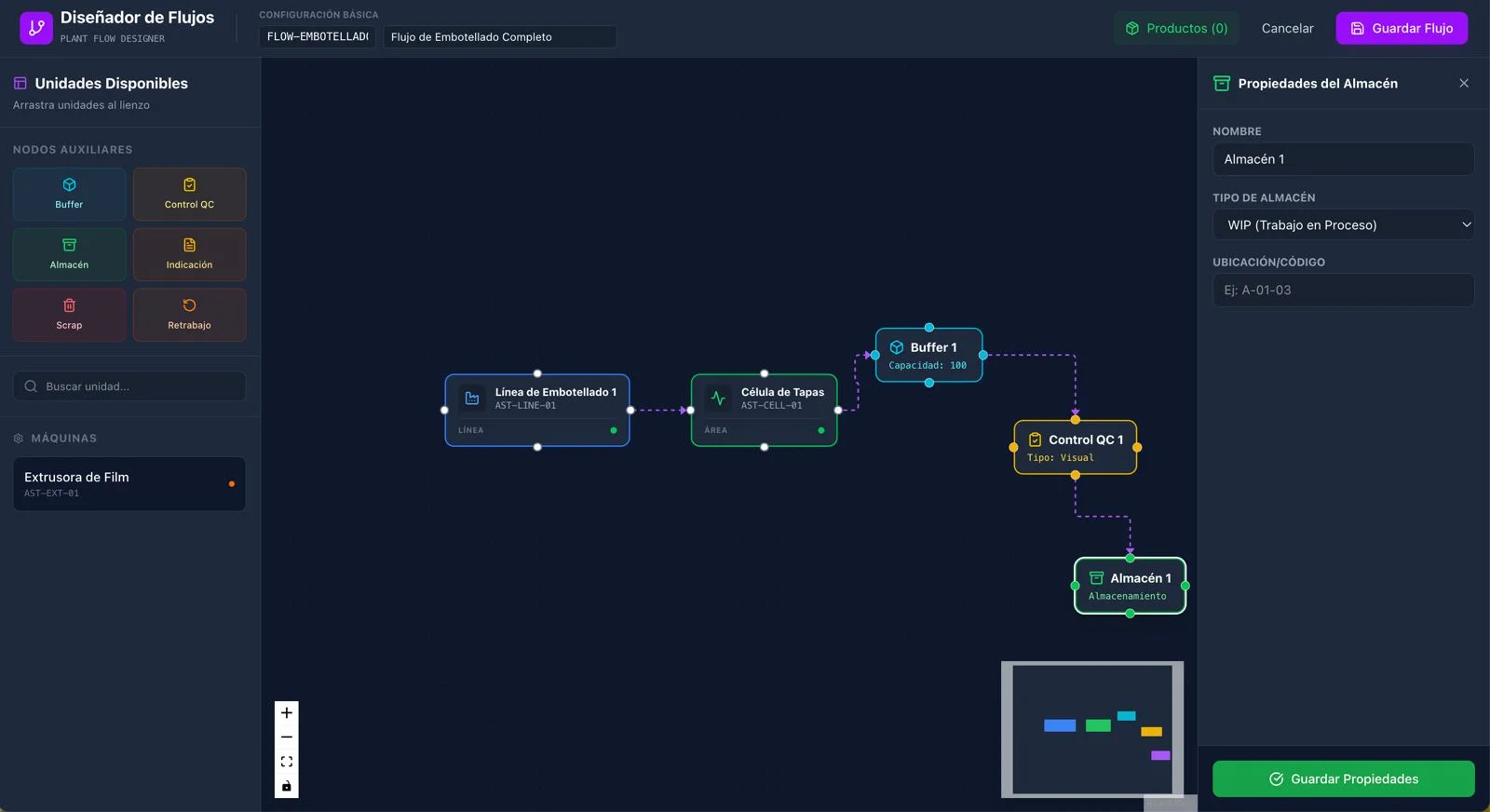
Task: Select the Retrabajo node tile
Action: click(189, 315)
